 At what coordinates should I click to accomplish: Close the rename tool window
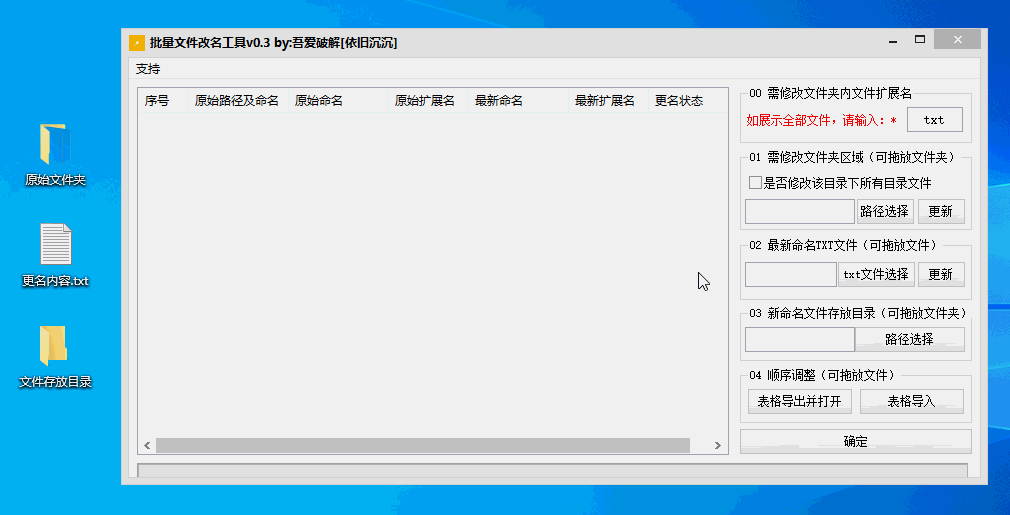tap(958, 40)
